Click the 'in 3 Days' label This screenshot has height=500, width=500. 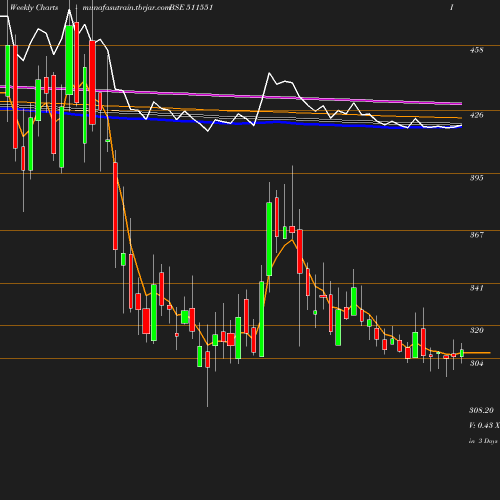[x=483, y=441]
